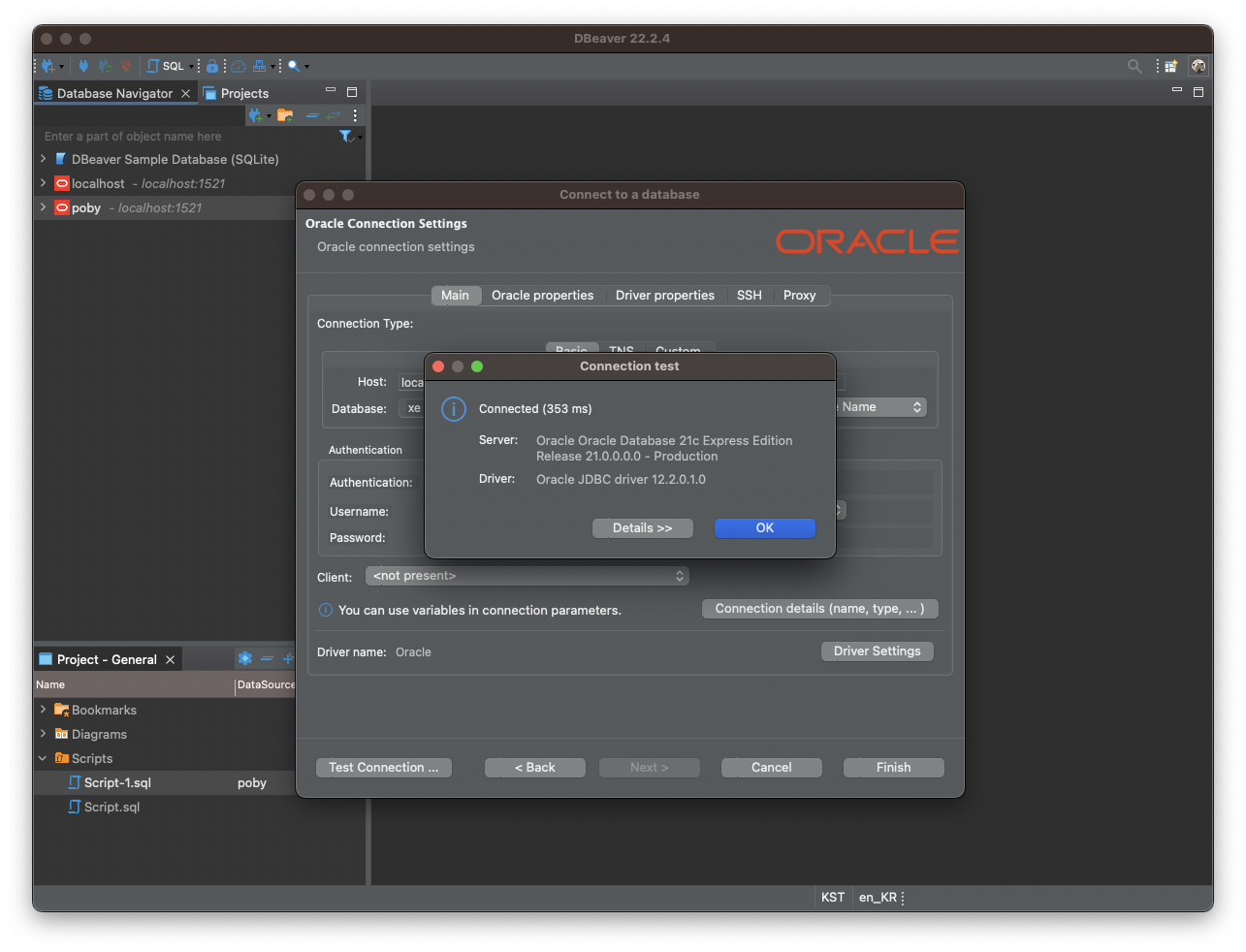Click the Connect plug icon in main toolbar
1246x952 pixels.
click(x=83, y=66)
